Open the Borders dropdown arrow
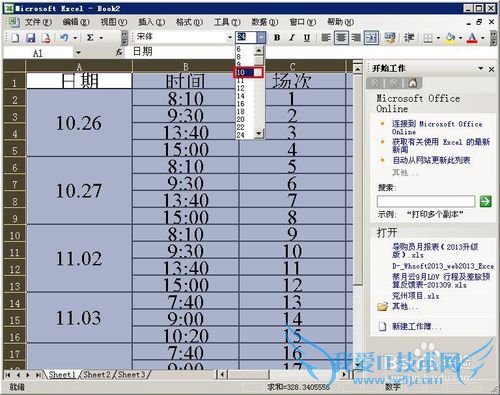This screenshot has width=500, height=395. coord(438,38)
